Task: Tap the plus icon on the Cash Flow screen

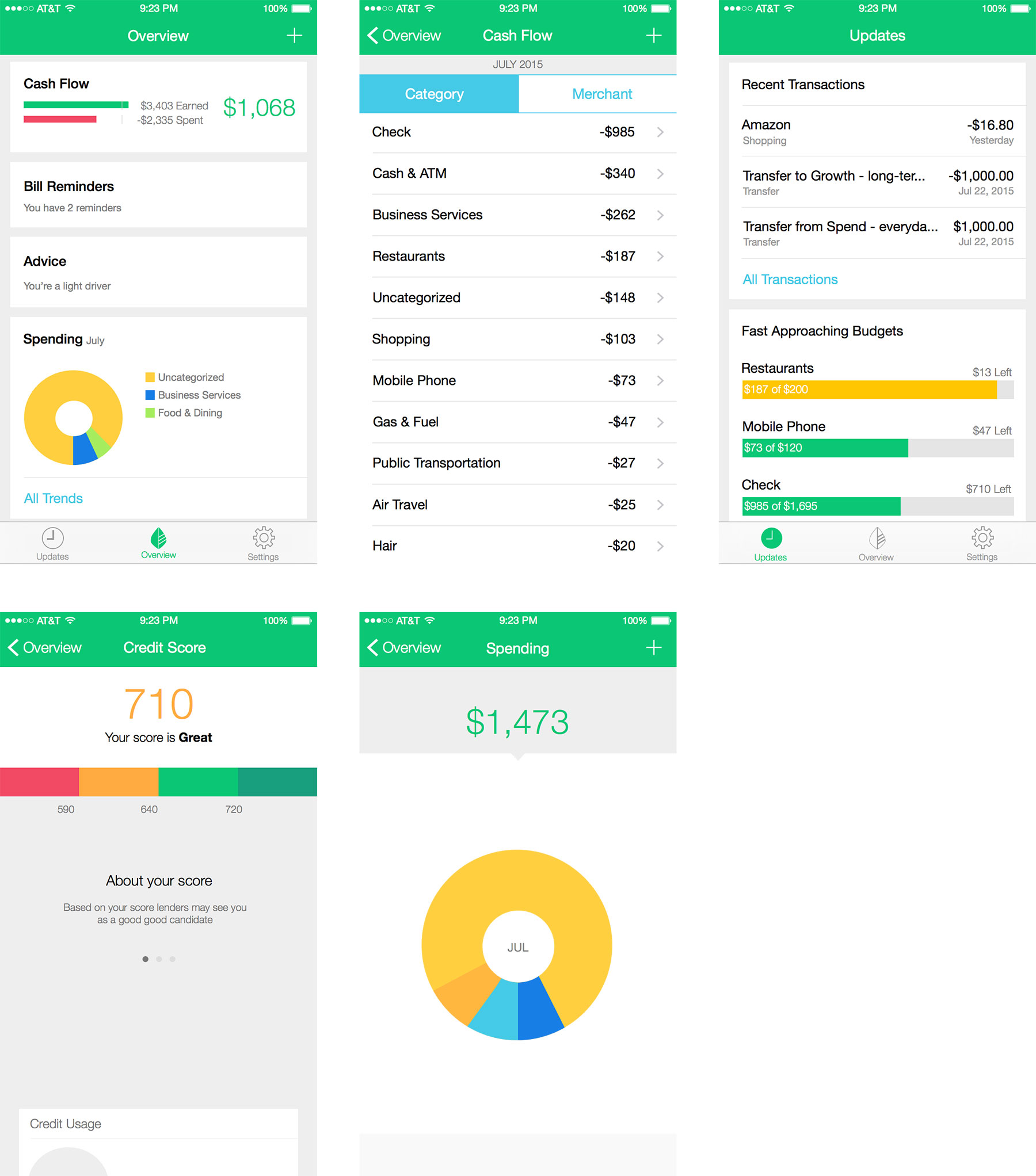Action: [653, 35]
